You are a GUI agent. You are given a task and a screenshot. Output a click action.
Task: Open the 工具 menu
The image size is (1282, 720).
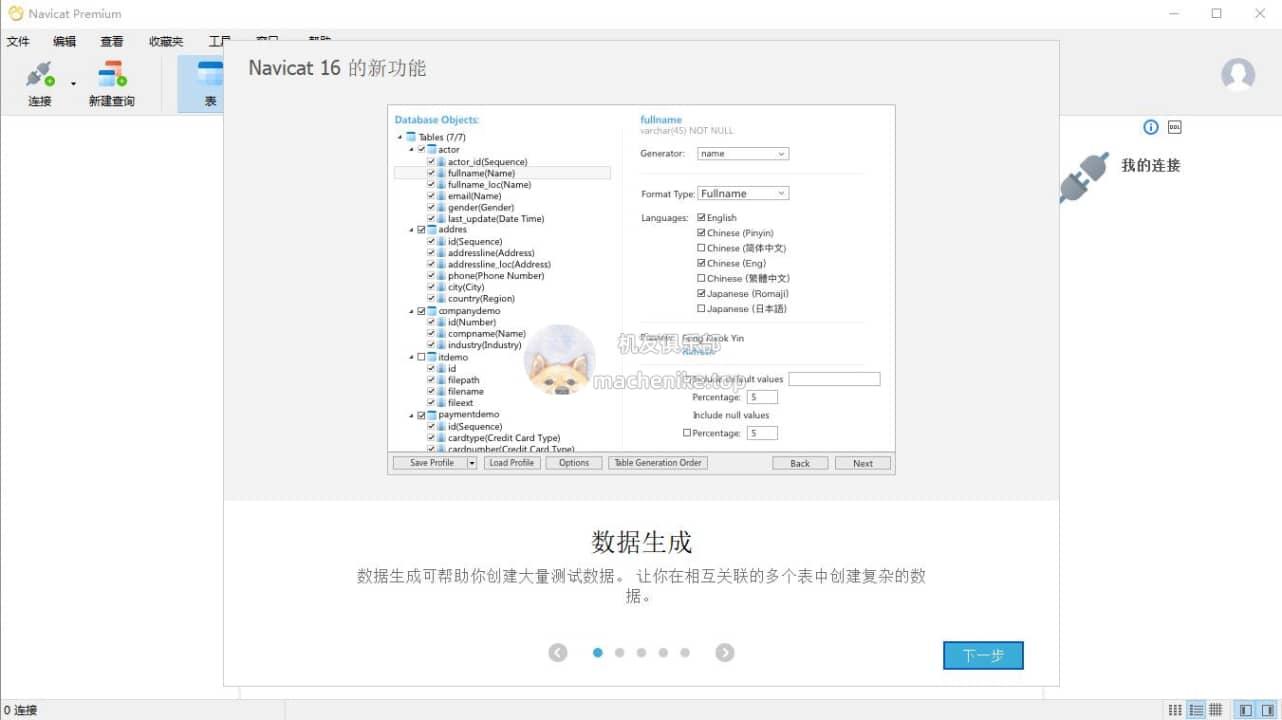pyautogui.click(x=215, y=41)
